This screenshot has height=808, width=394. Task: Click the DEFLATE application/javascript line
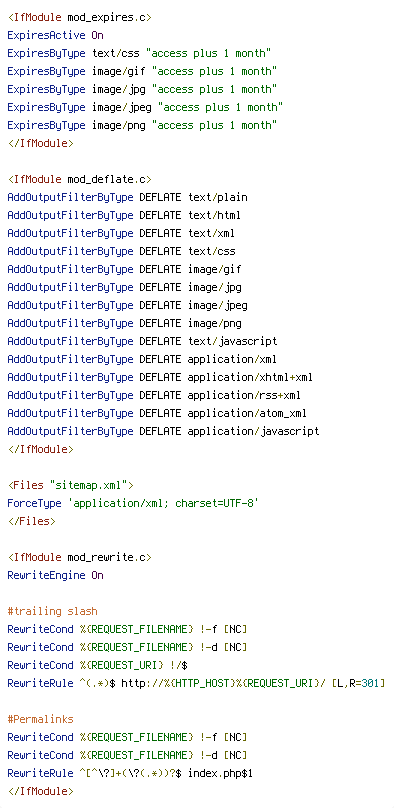click(163, 431)
